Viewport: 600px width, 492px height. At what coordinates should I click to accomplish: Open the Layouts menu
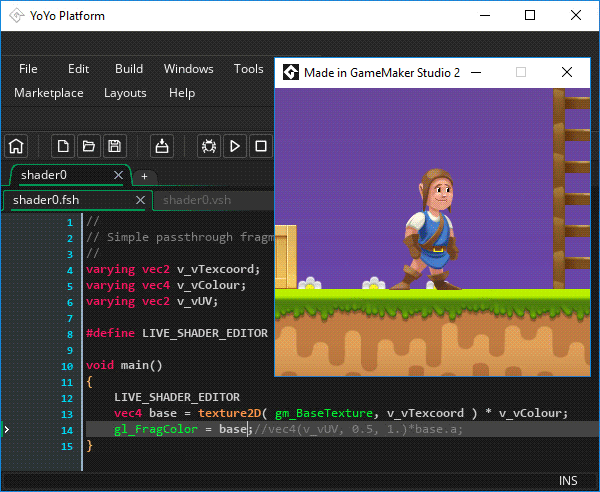125,93
